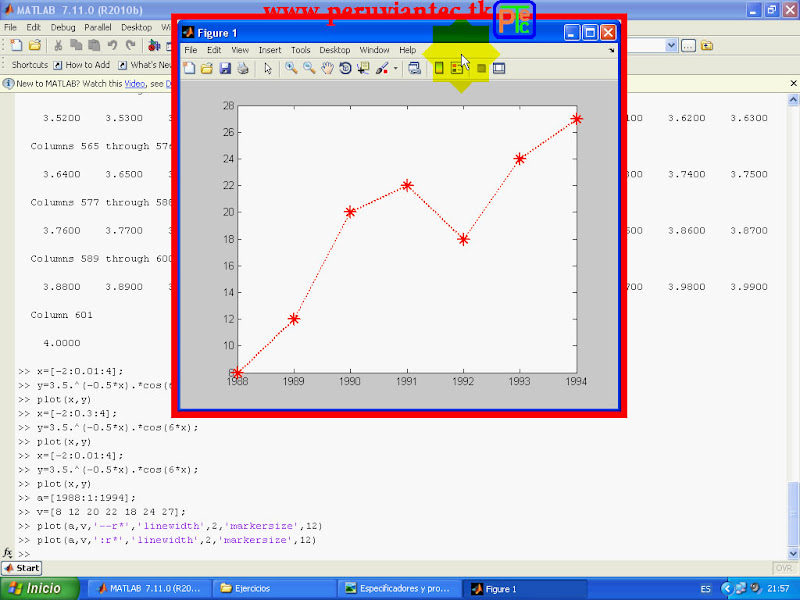Click the Paste icon in MATLAB toolbar
The image size is (800, 600).
pos(94,45)
